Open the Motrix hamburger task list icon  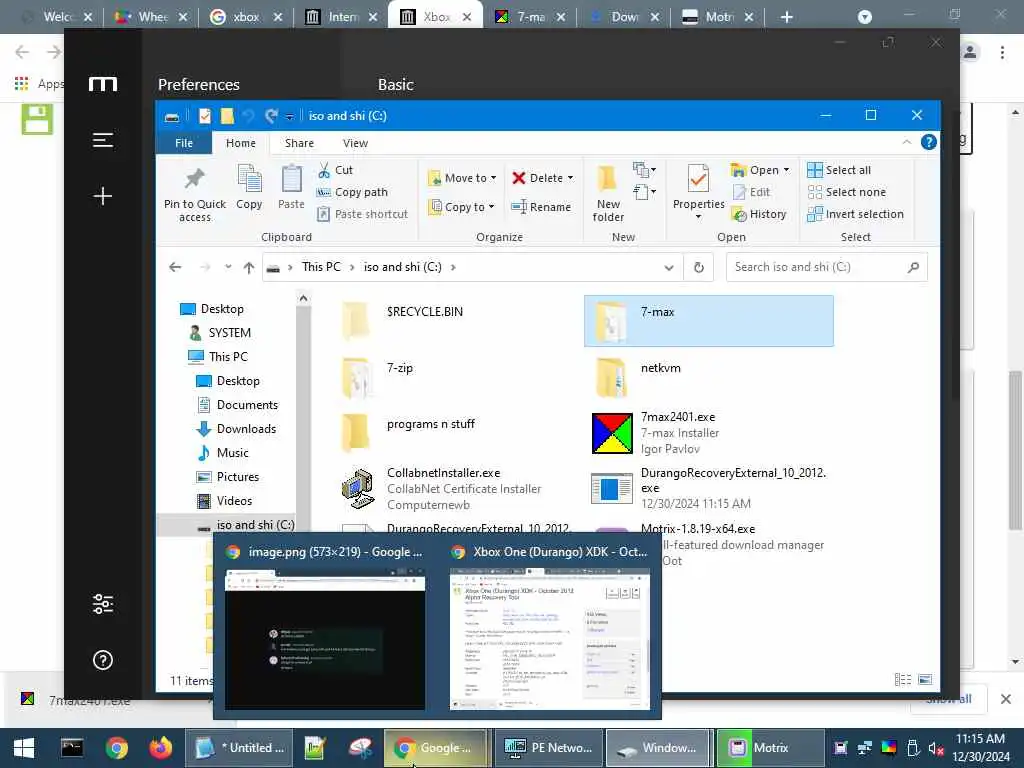click(x=103, y=140)
